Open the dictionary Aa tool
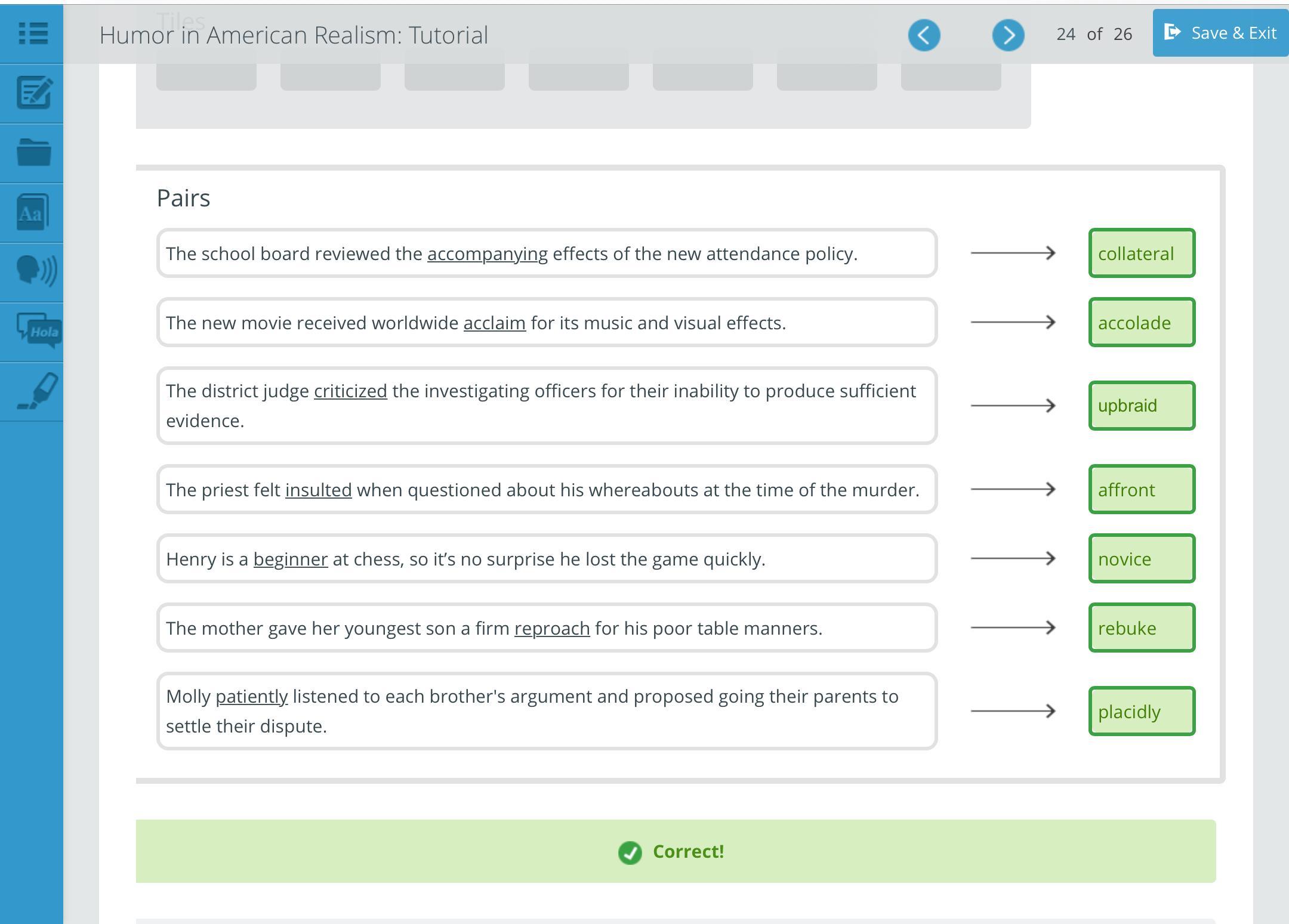The width and height of the screenshot is (1289, 924). point(33,212)
